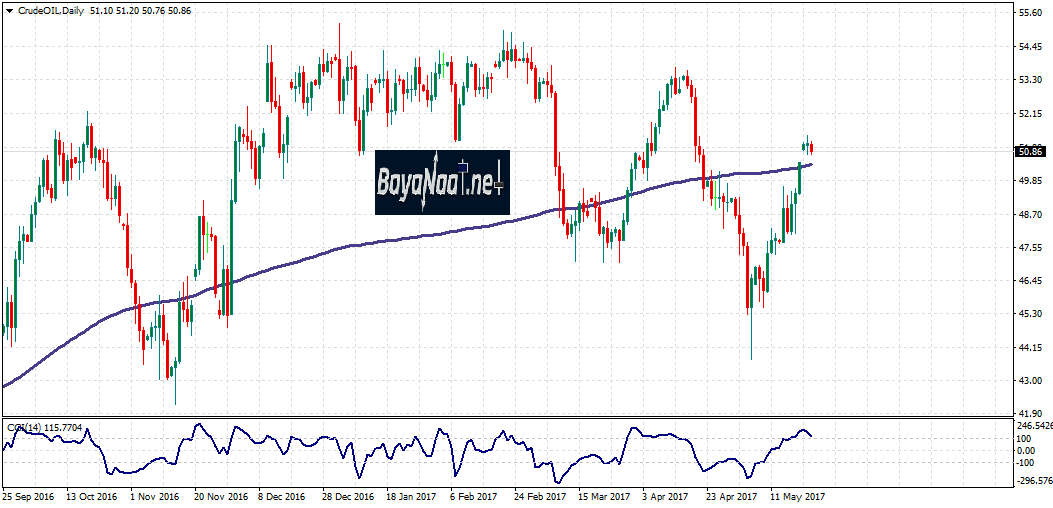
Task: Click the 100 level on CCI scale
Action: 1025,438
